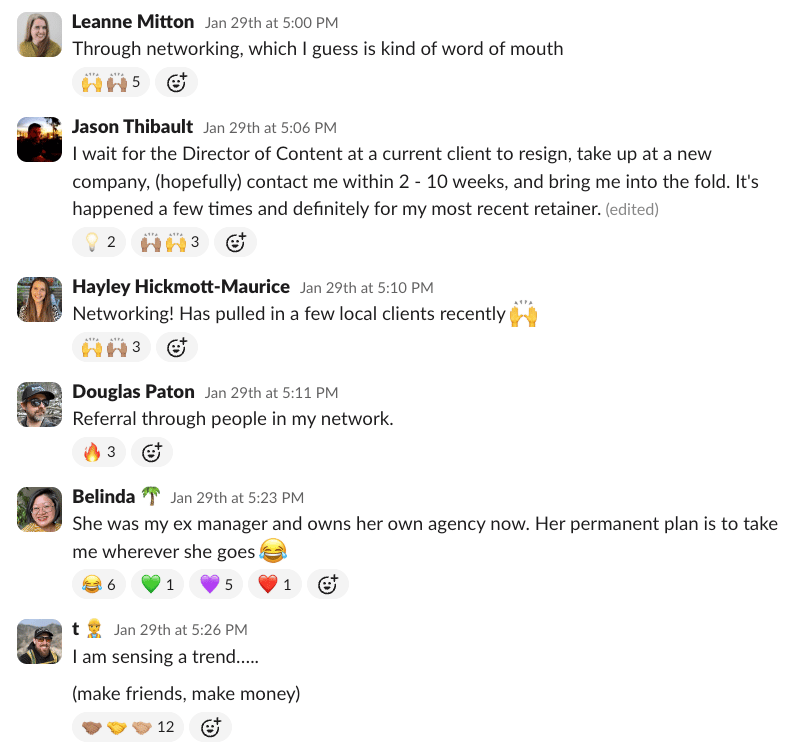The height and width of the screenshot is (754, 798).
Task: Toggle purple heart reaction with 5
Action: coord(216,585)
